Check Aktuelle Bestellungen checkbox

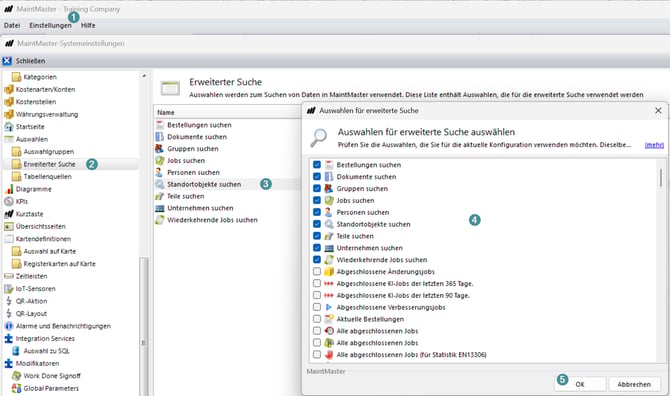click(x=317, y=319)
